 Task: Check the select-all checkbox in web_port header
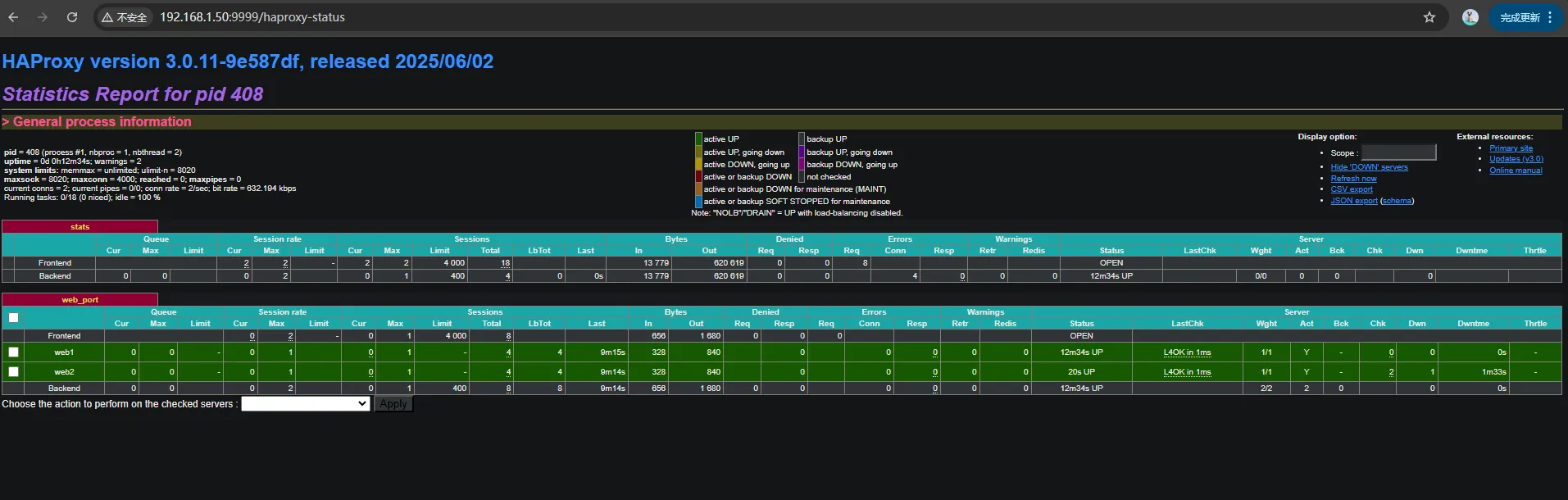[x=13, y=318]
